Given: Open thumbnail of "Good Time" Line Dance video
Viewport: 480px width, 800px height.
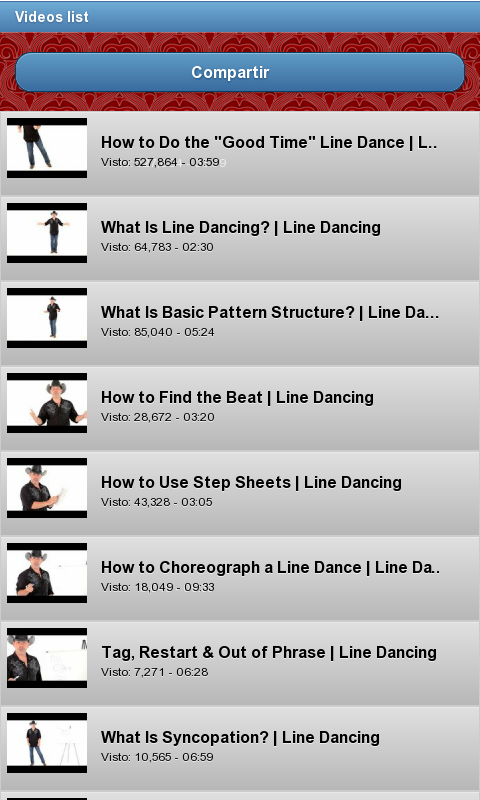Looking at the screenshot, I should [47, 148].
